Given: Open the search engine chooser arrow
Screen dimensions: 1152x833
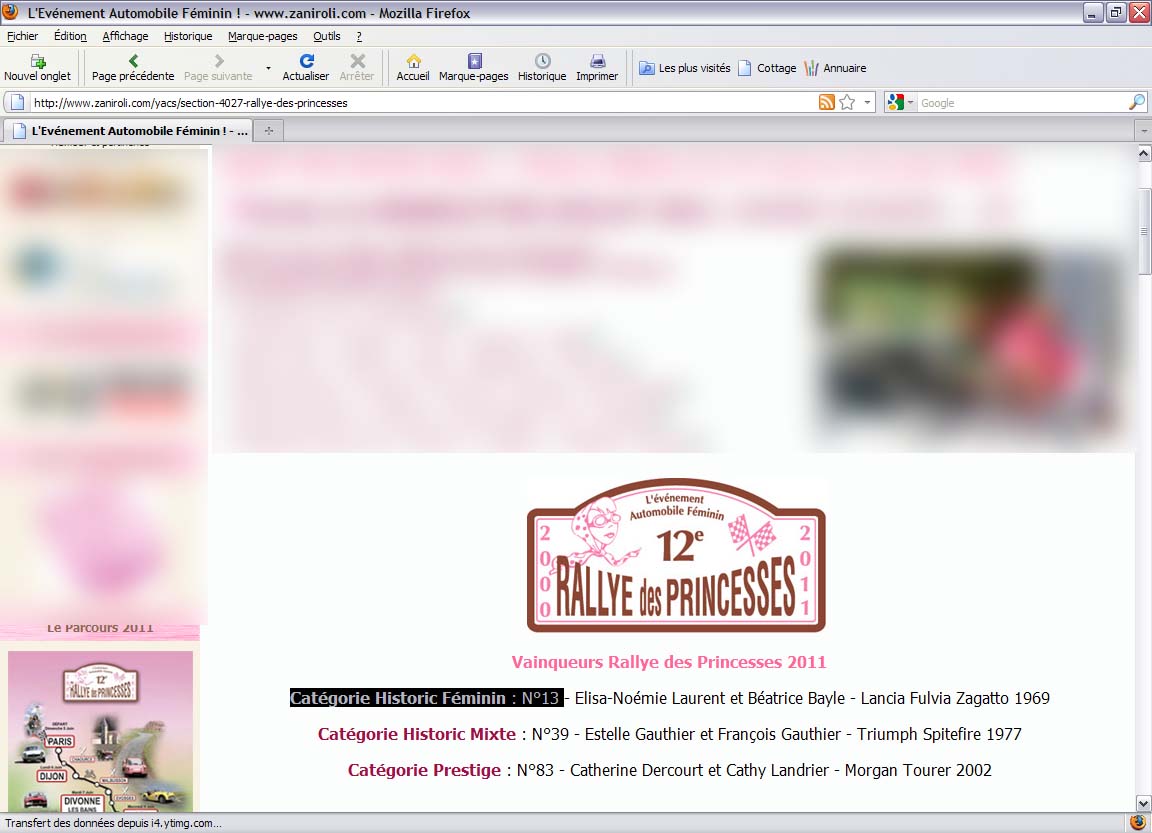Looking at the screenshot, I should click(910, 103).
